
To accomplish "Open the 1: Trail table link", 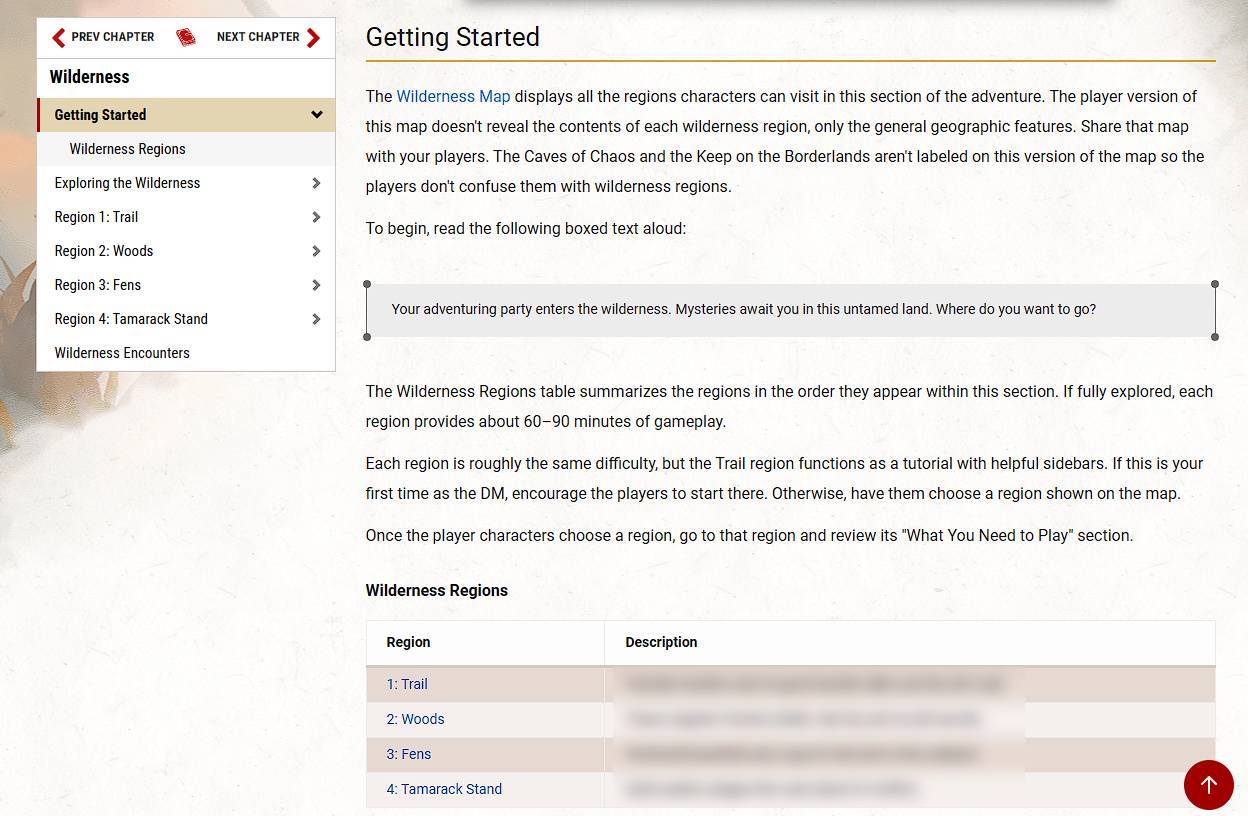I will (x=407, y=684).
